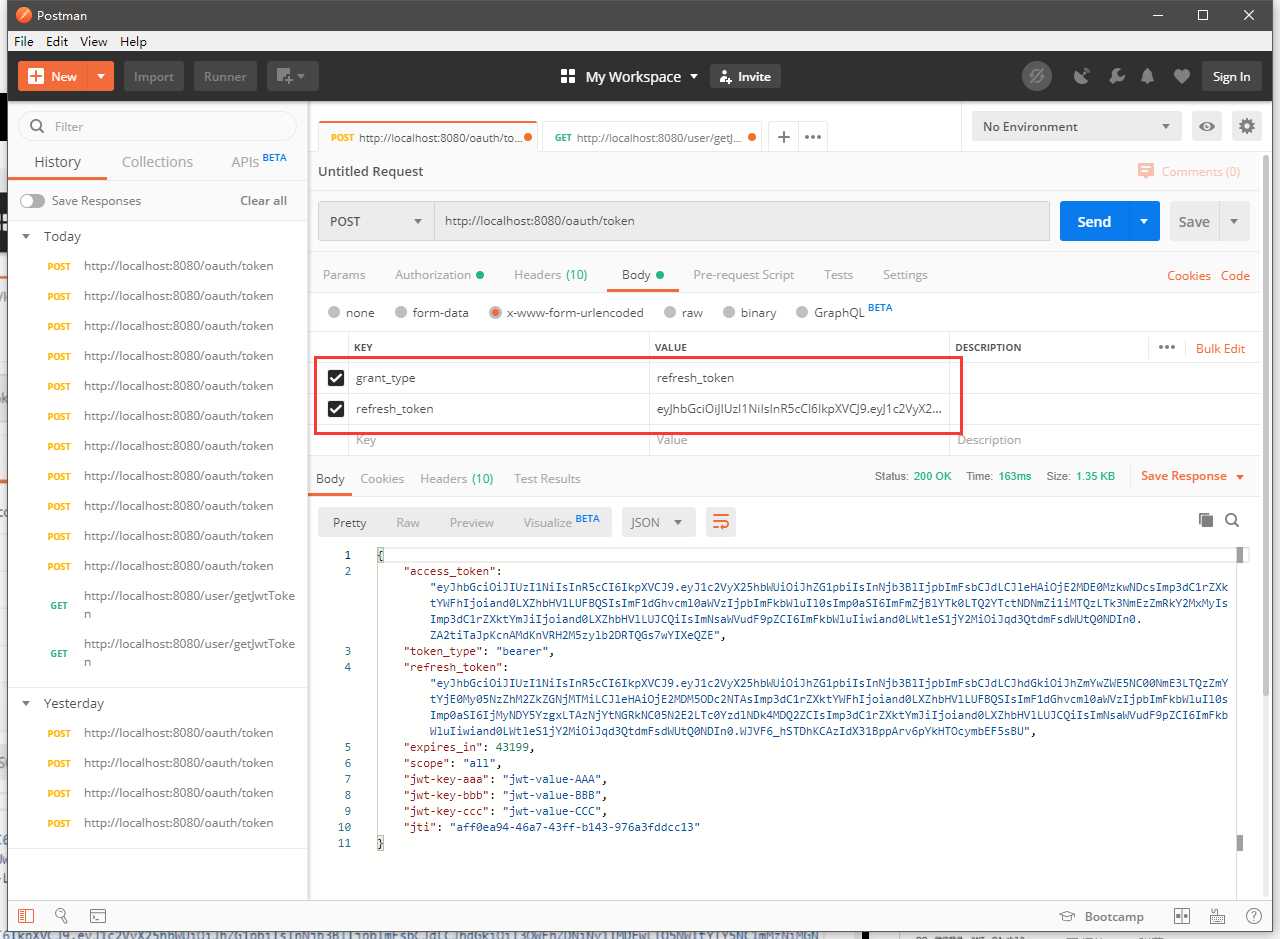Viewport: 1280px width, 939px height.
Task: Click the Import button
Action: (154, 76)
